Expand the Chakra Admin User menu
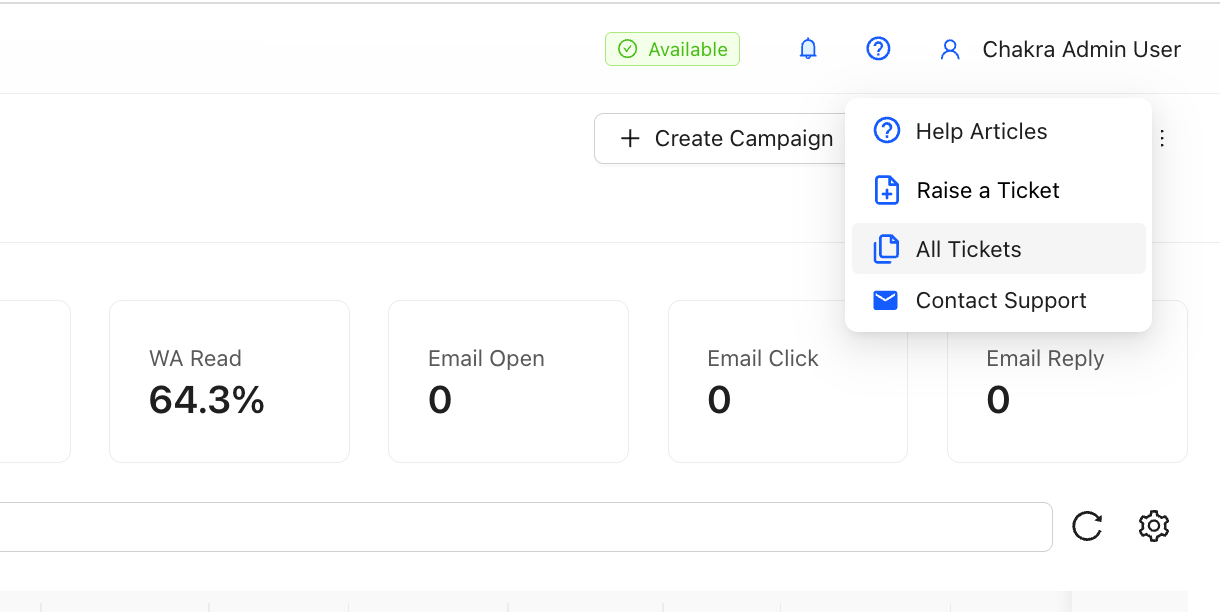Screen dimensions: 1220x612 (1081, 49)
